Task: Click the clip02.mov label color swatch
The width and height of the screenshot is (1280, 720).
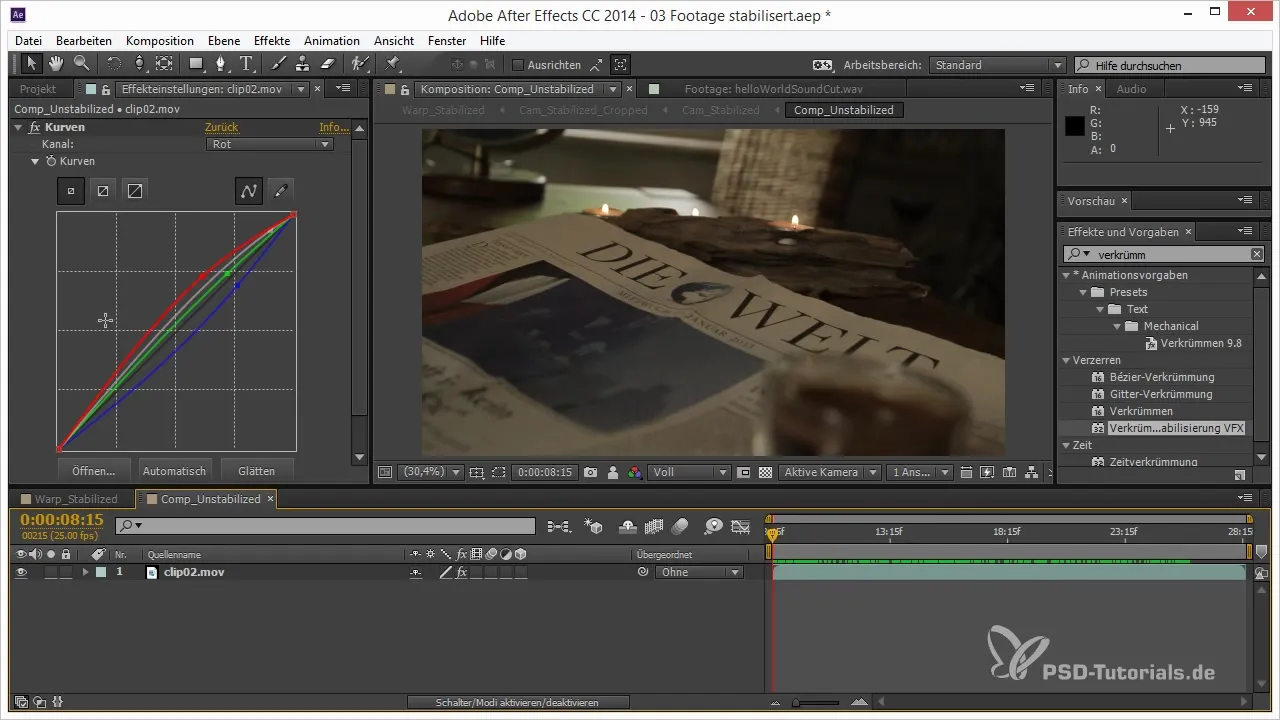Action: click(x=101, y=573)
